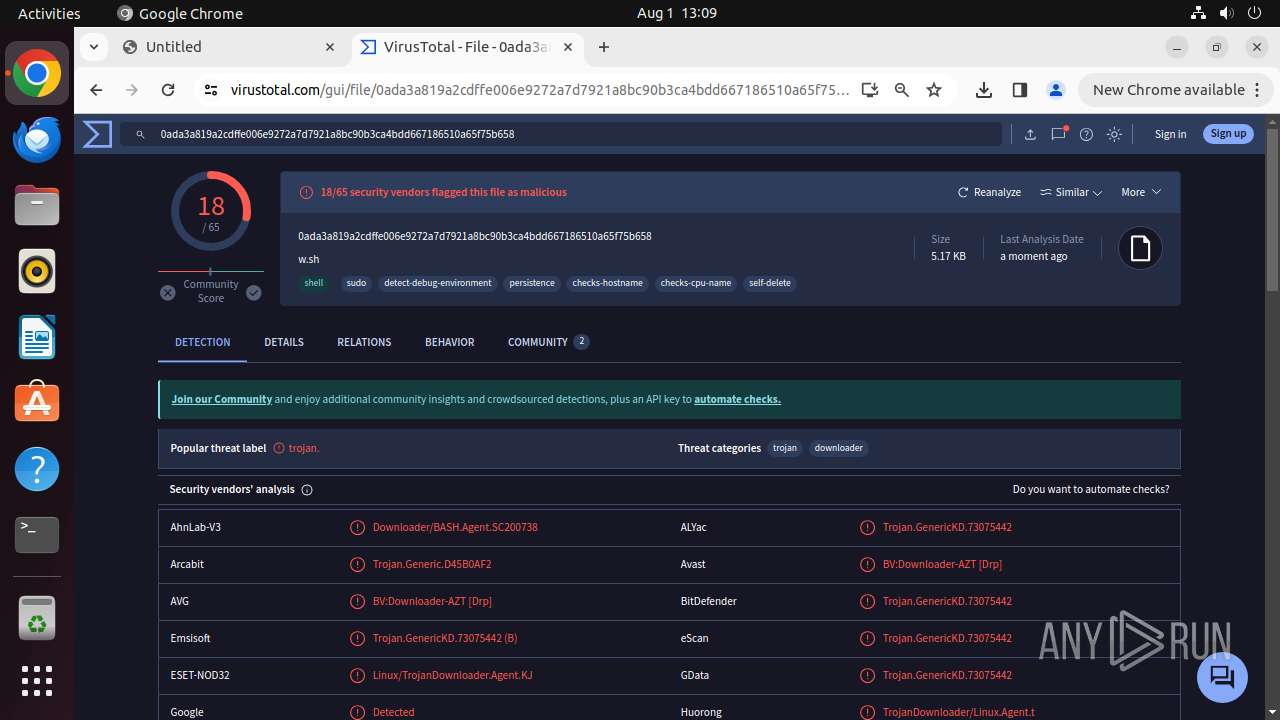Vote harmless with the community check icon
Image resolution: width=1280 pixels, height=720 pixels.
(x=254, y=293)
